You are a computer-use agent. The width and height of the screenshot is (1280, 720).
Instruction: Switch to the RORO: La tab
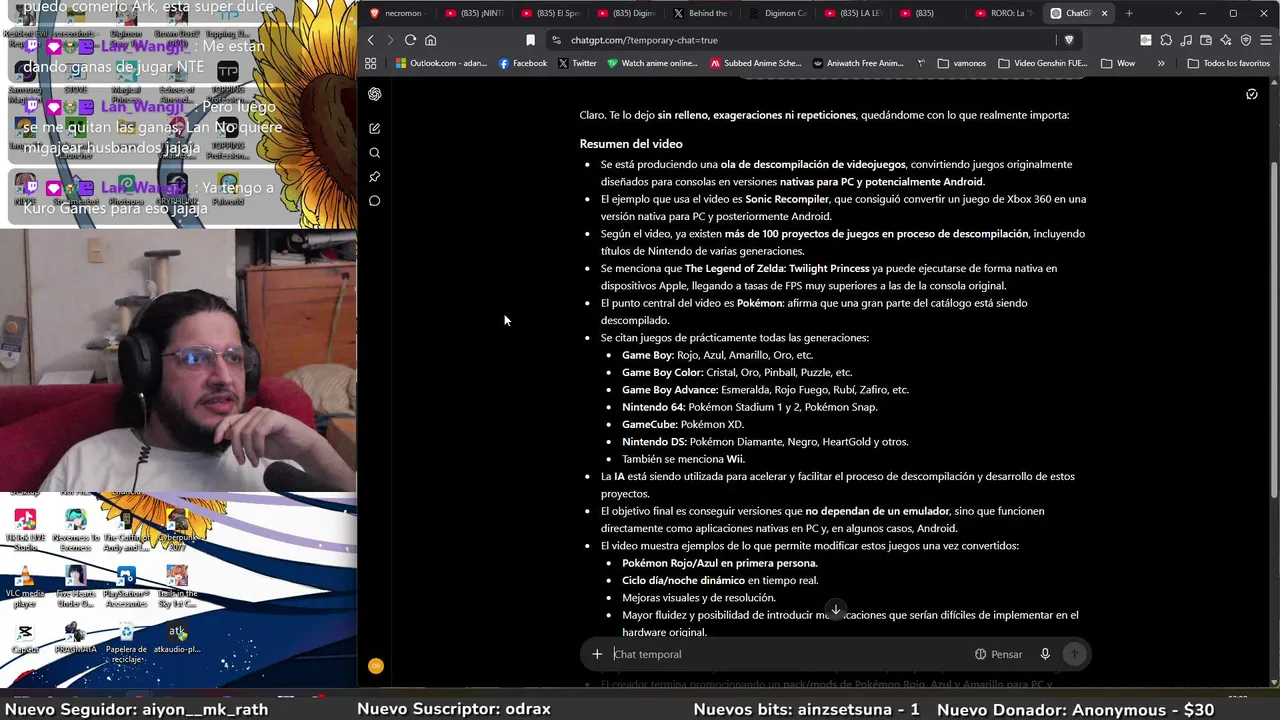1005,13
